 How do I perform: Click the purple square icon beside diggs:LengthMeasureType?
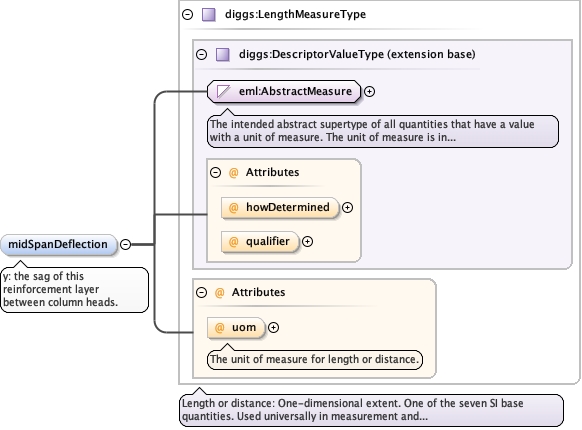(209, 14)
